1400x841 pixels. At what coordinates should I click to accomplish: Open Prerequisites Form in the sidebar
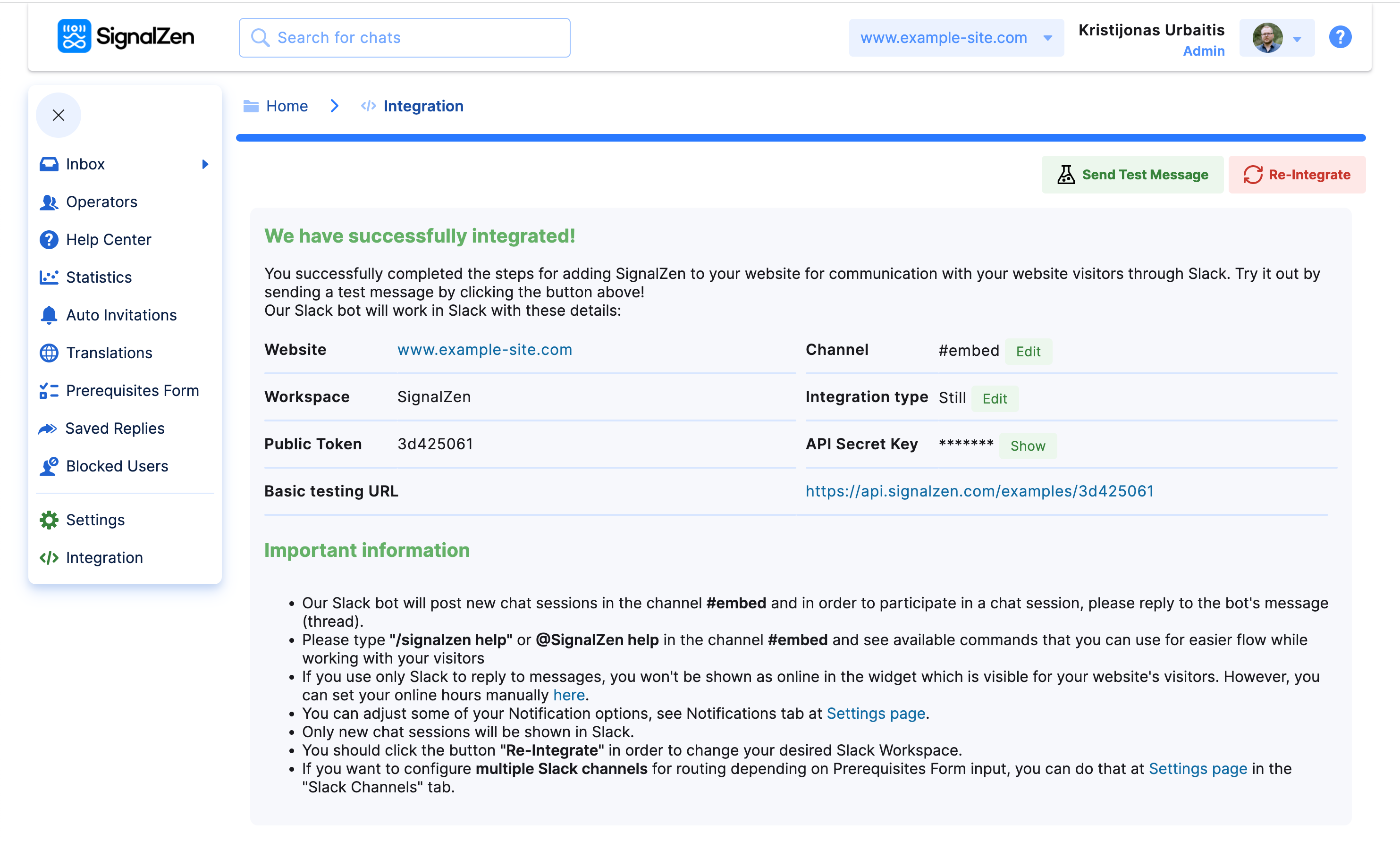click(132, 390)
